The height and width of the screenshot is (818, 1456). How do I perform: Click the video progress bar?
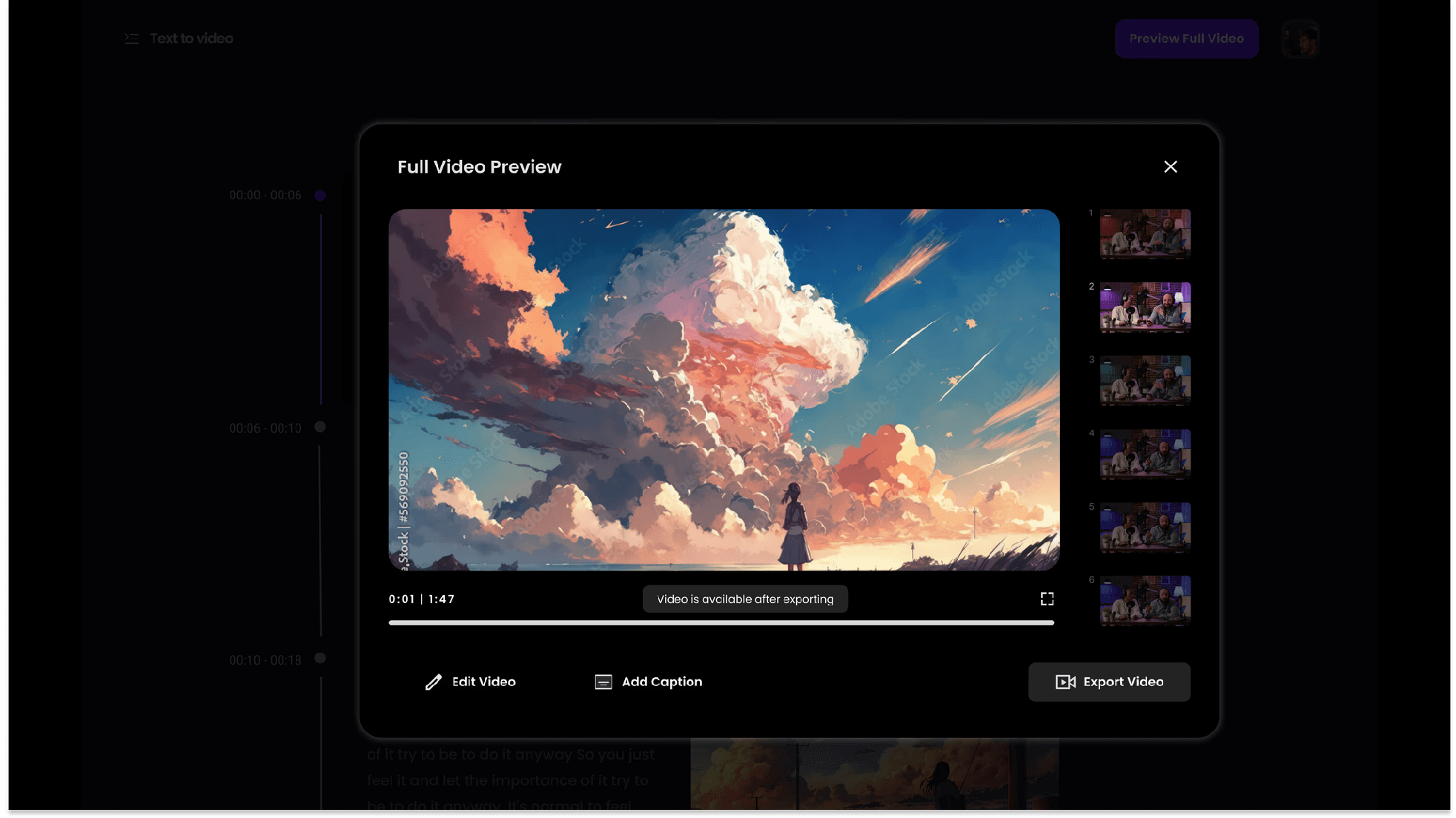[x=721, y=622]
